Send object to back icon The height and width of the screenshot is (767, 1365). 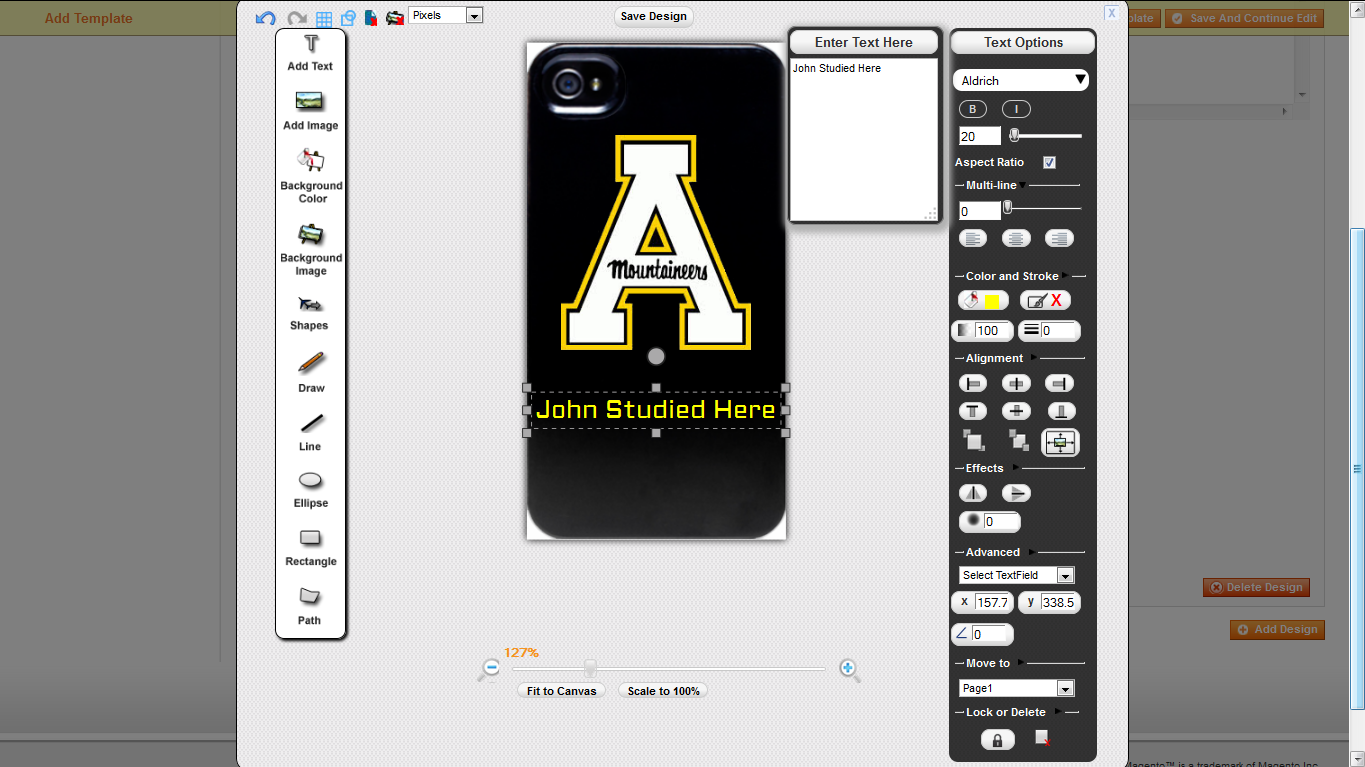pos(1018,440)
